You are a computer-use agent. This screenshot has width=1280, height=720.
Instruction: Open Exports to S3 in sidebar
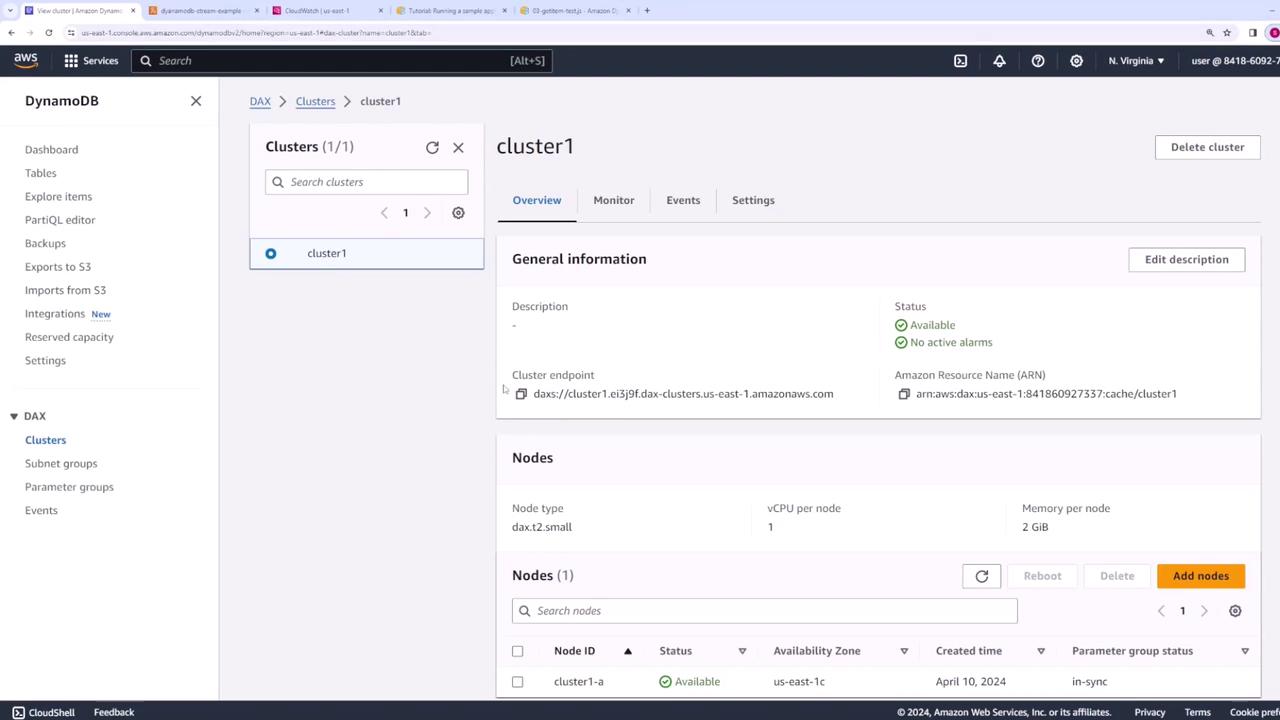click(x=58, y=267)
